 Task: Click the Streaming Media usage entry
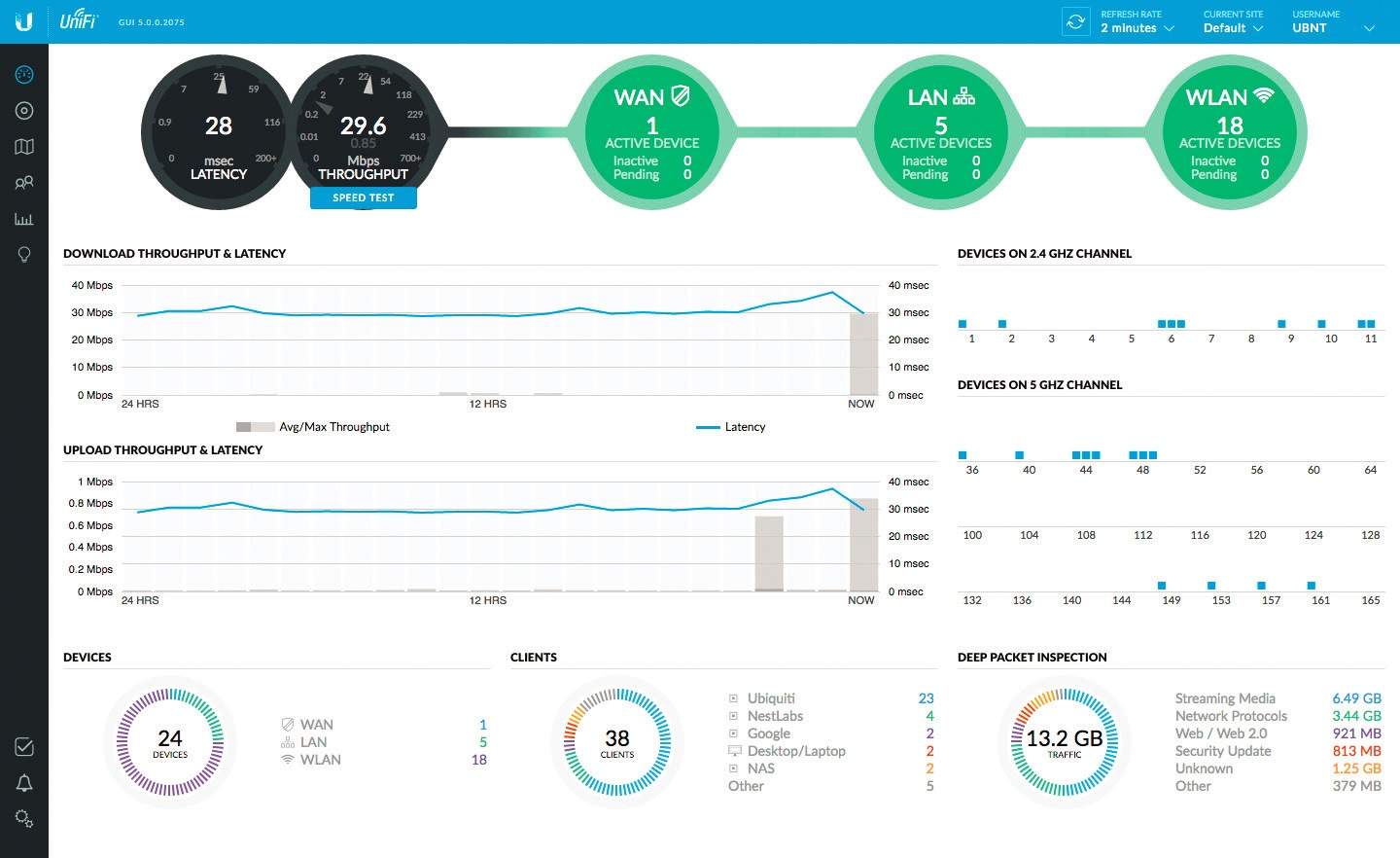[x=1225, y=698]
